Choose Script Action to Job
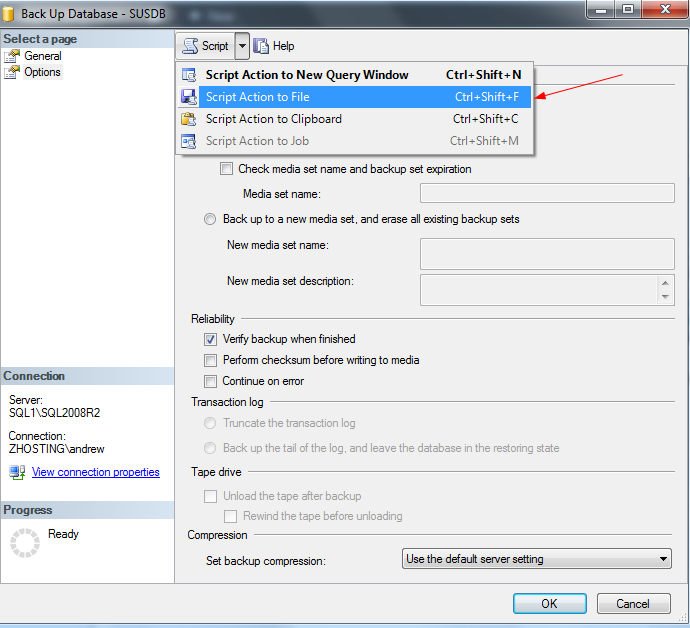 click(355, 141)
